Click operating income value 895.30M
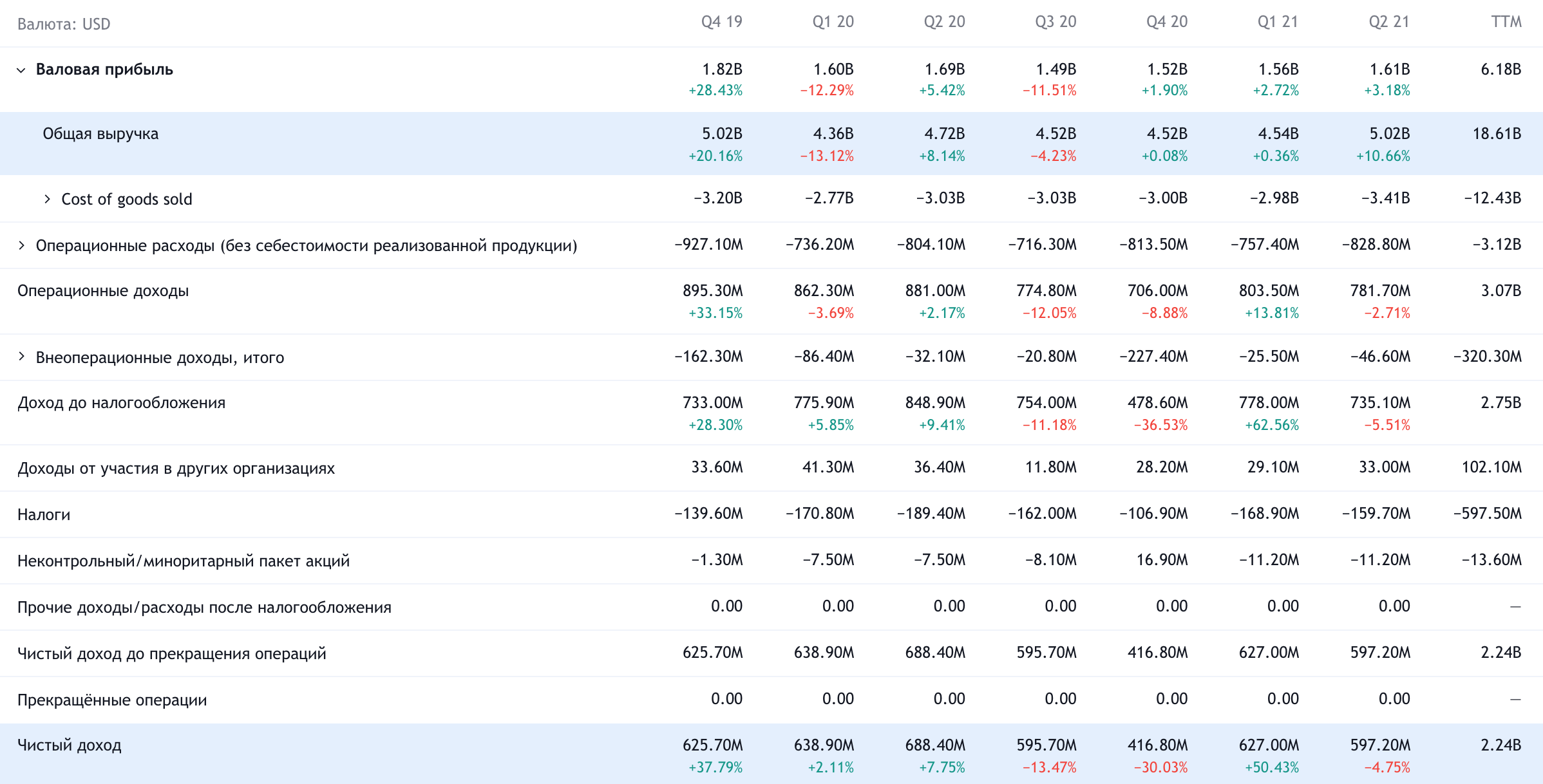 (712, 291)
